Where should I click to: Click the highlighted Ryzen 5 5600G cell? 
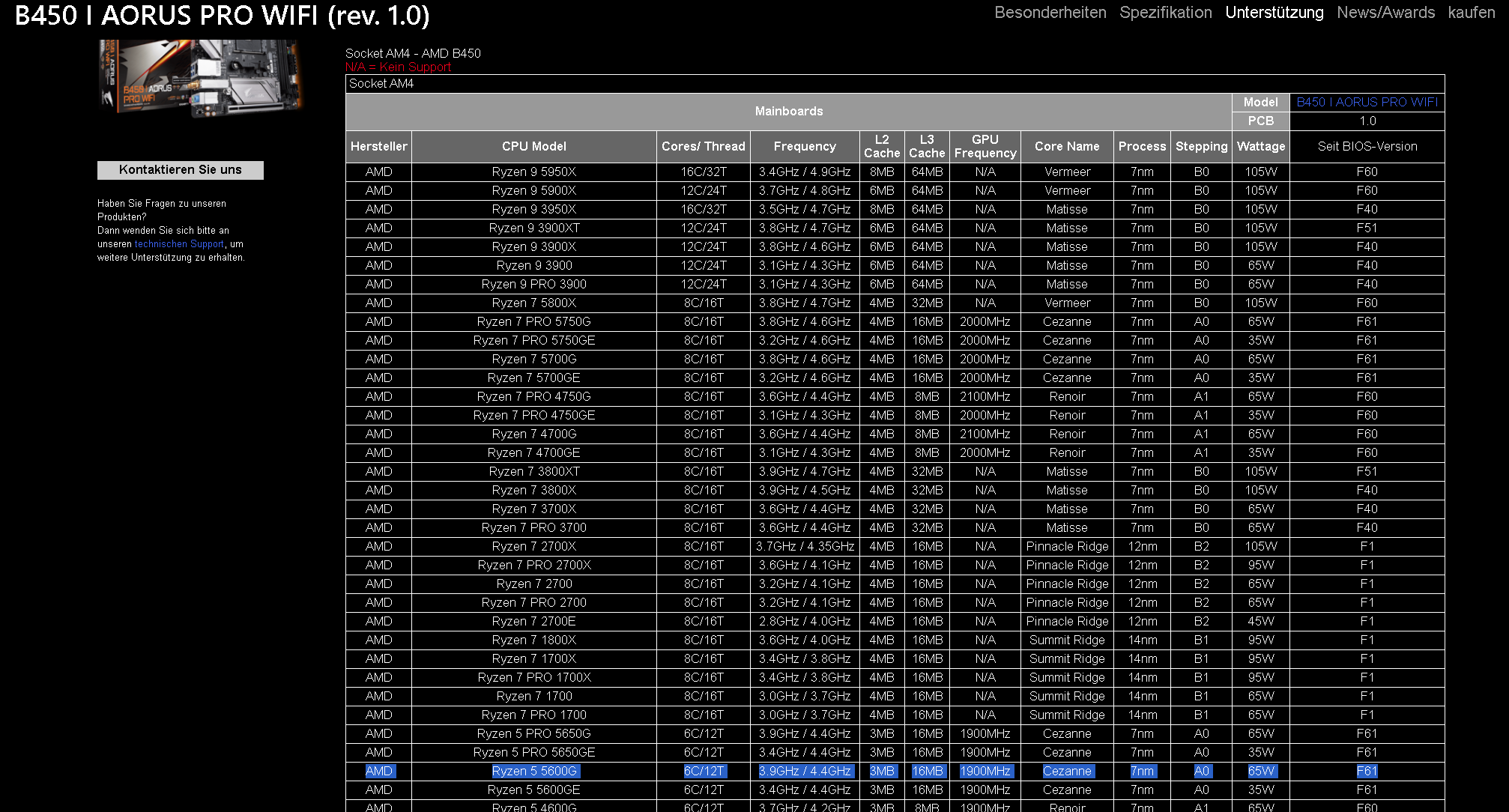click(533, 772)
